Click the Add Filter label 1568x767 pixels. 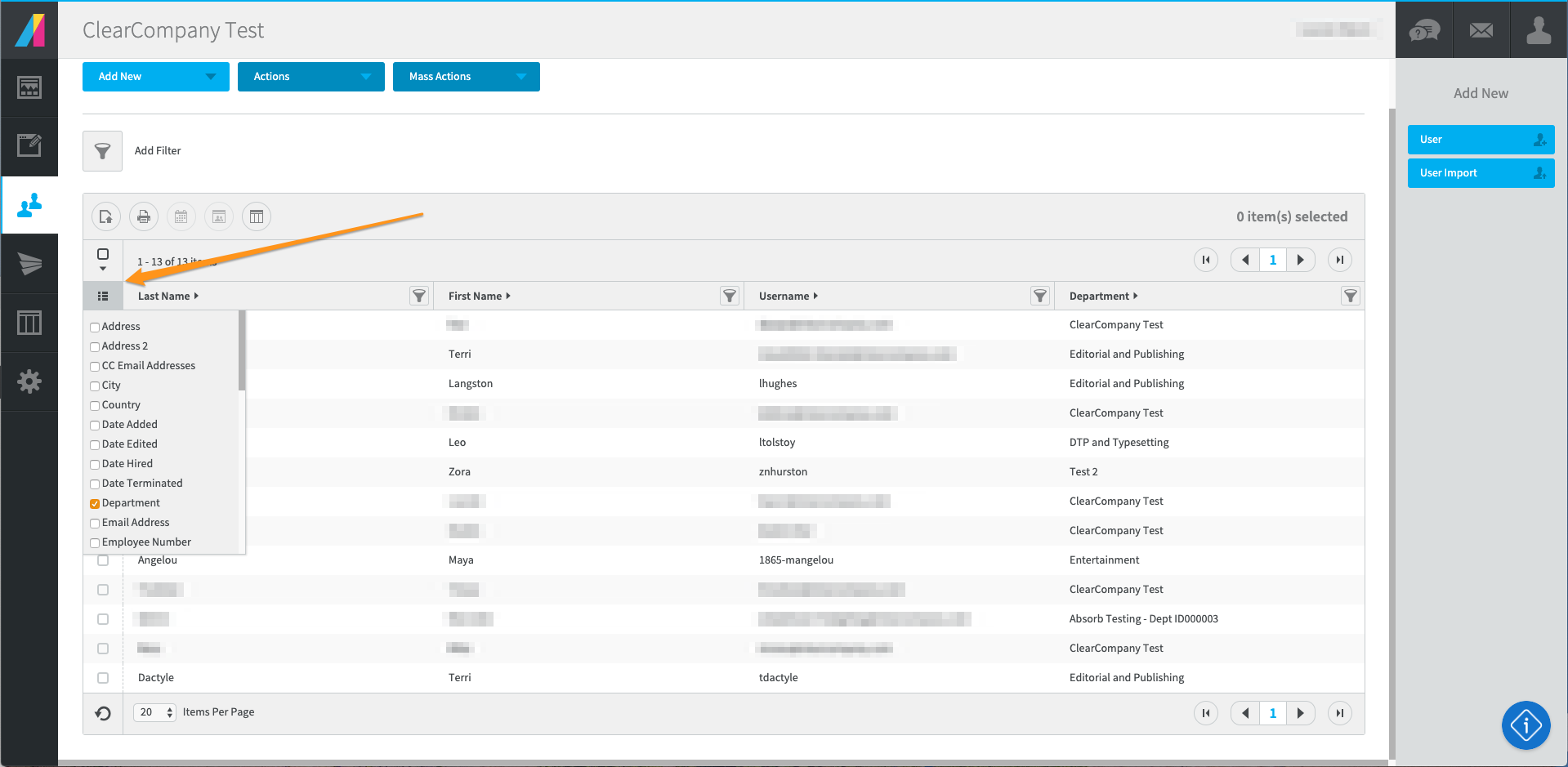(x=158, y=151)
